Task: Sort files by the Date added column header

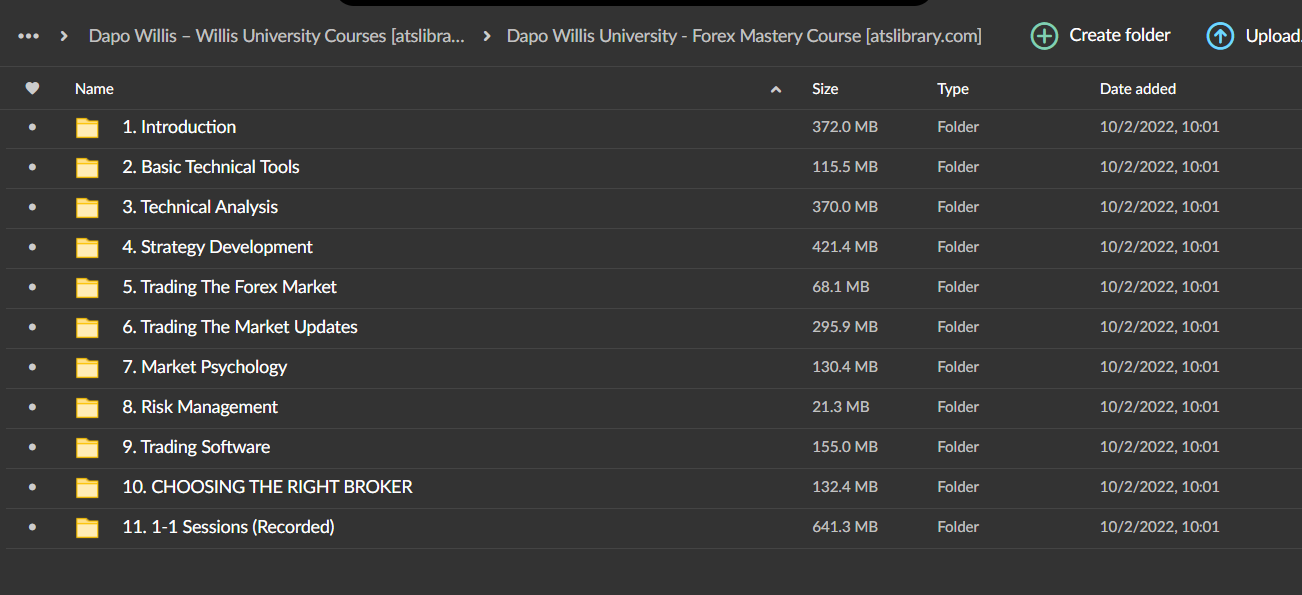Action: click(1138, 89)
